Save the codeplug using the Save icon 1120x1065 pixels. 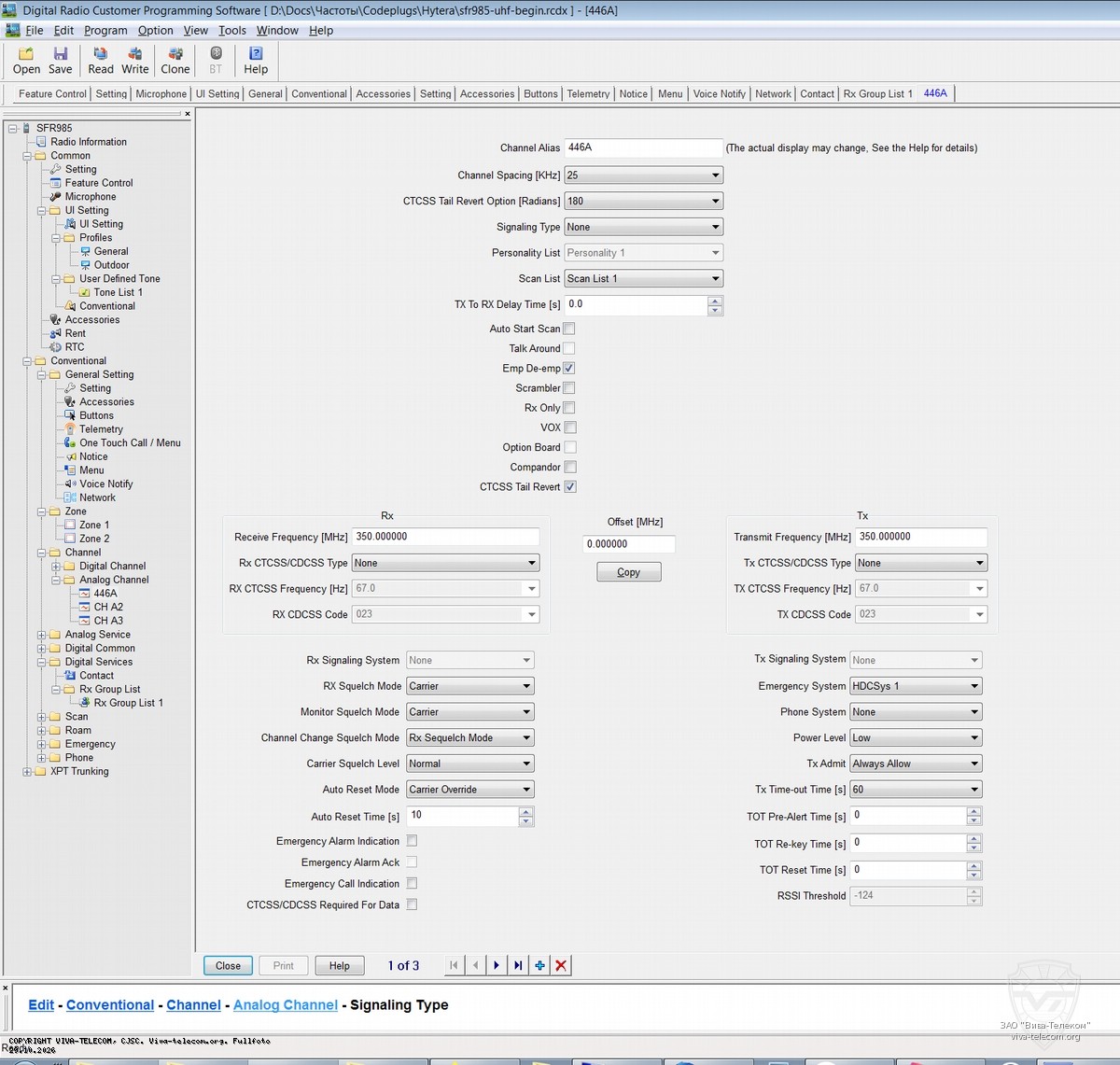(60, 61)
